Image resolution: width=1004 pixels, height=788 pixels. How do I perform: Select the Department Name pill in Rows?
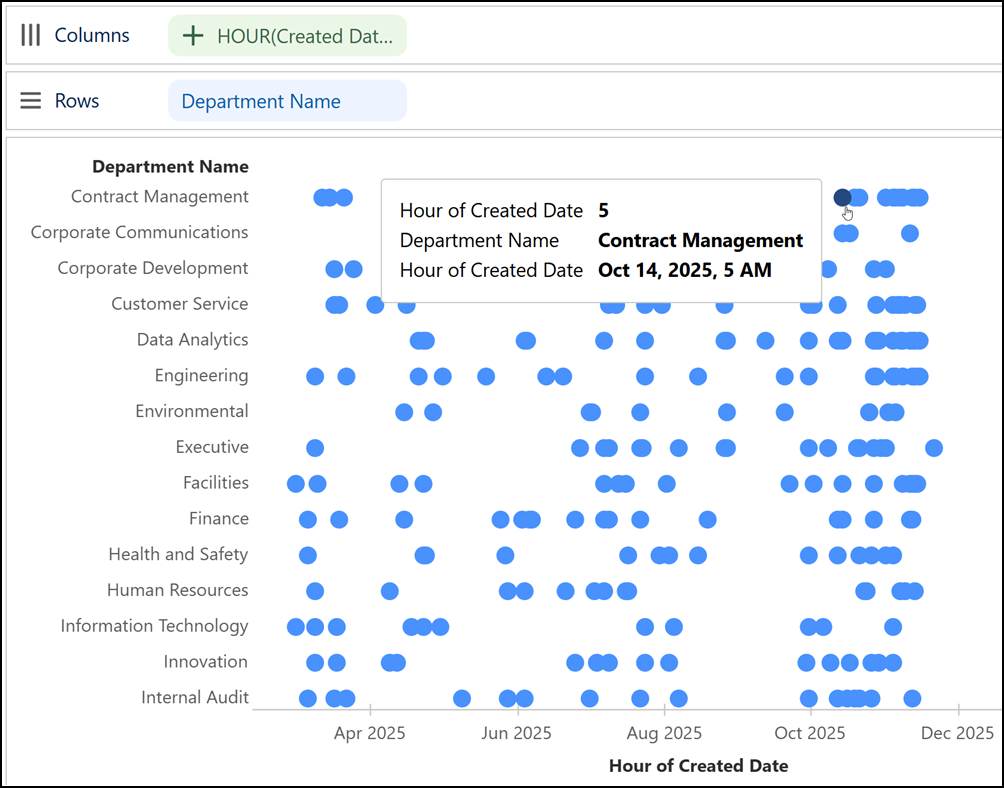(287, 101)
